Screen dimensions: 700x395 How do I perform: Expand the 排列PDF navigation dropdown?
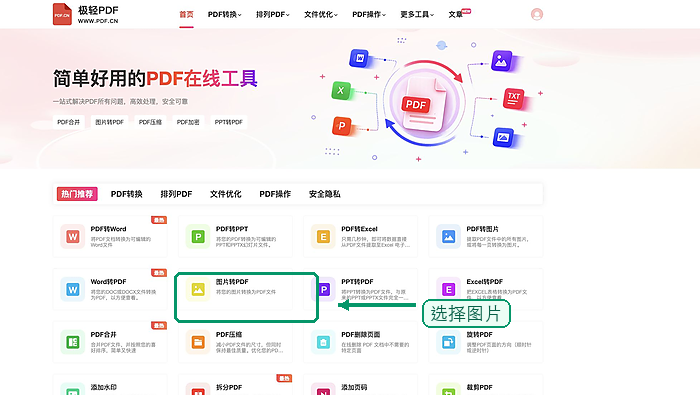pos(273,15)
